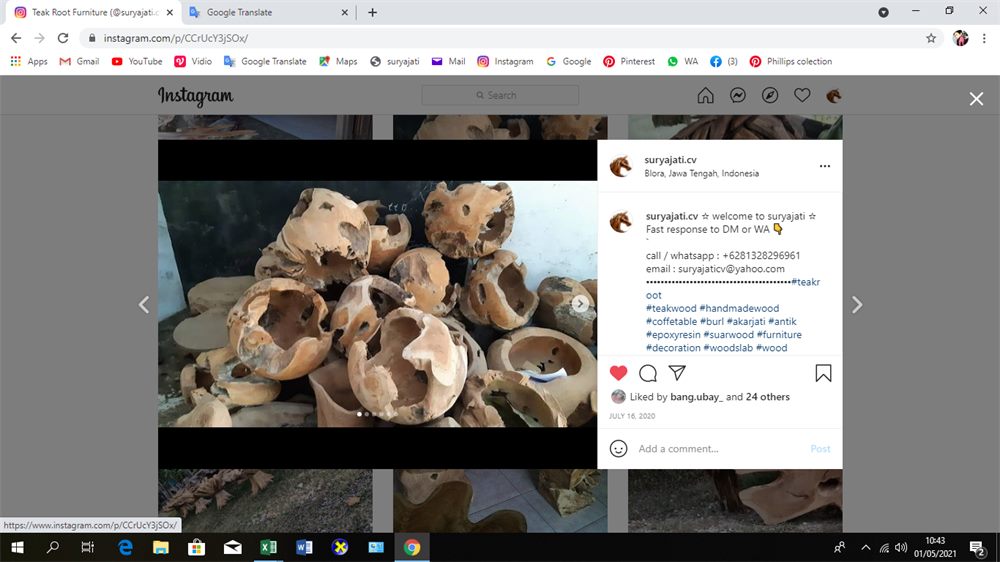Close the Google Translate tab
This screenshot has width=1000, height=562.
[x=344, y=12]
